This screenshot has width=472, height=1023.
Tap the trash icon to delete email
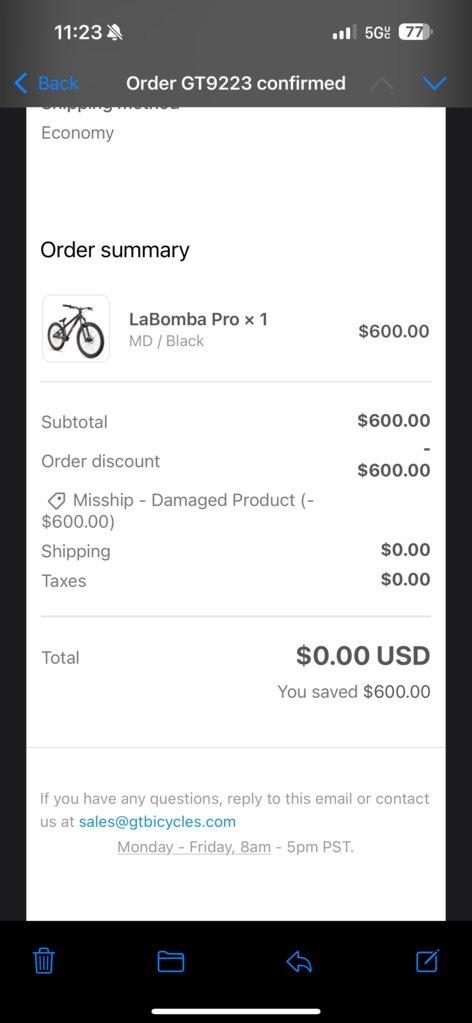tap(44, 961)
